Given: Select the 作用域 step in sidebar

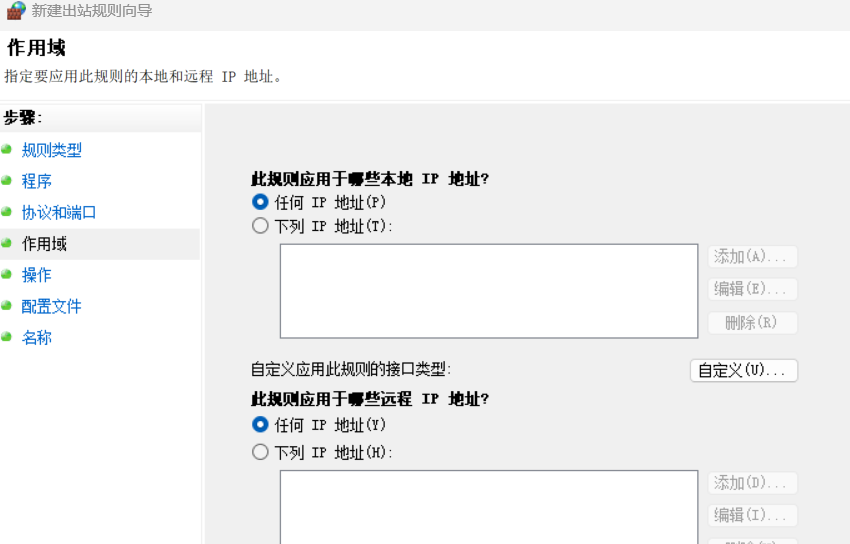Looking at the screenshot, I should 45,244.
